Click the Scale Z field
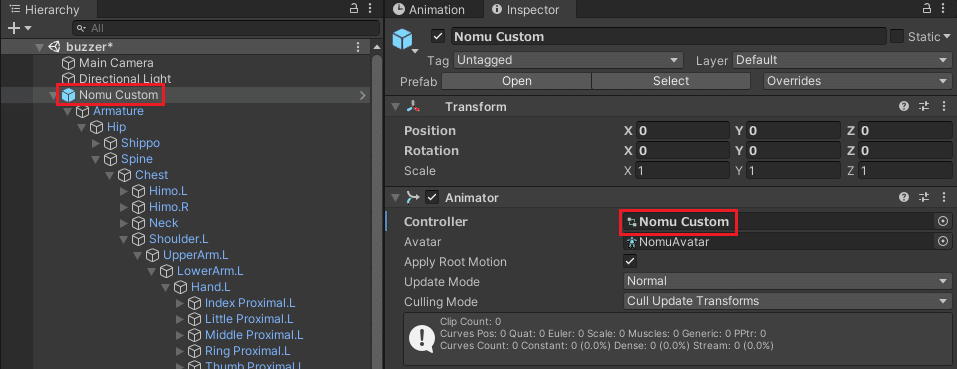Image resolution: width=957 pixels, height=369 pixels. click(905, 171)
